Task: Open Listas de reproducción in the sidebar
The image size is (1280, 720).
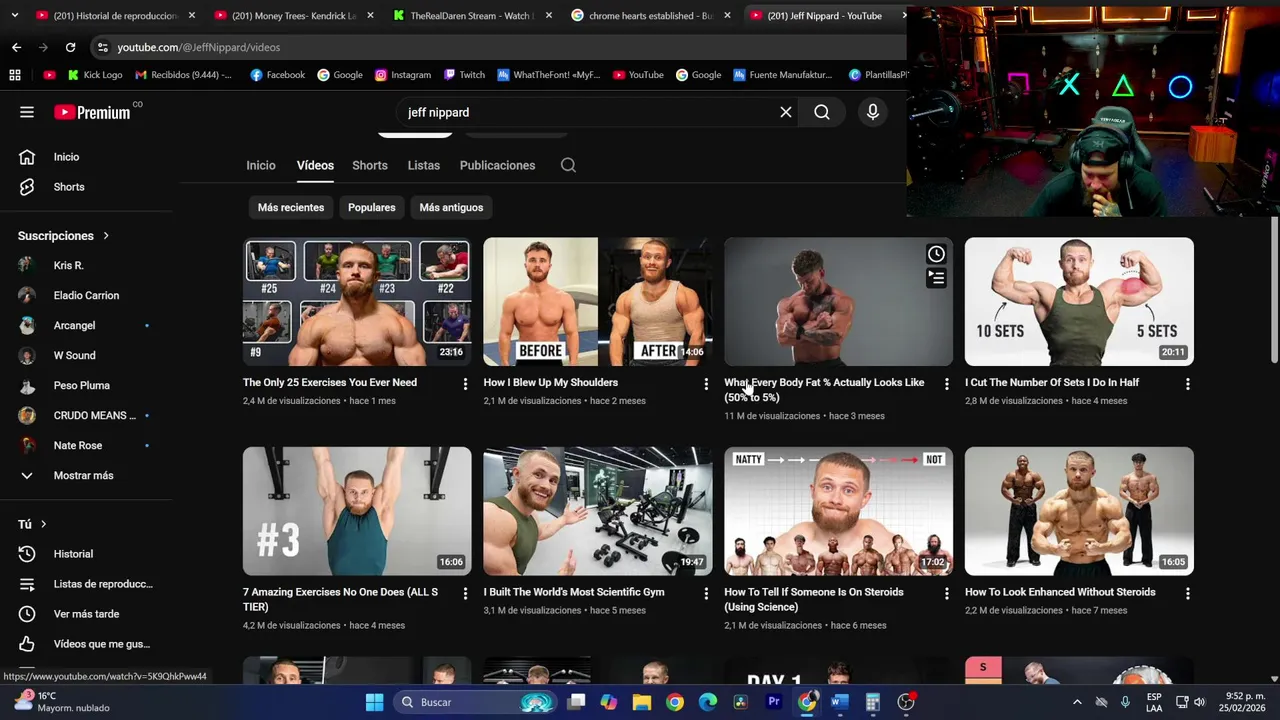Action: click(103, 584)
